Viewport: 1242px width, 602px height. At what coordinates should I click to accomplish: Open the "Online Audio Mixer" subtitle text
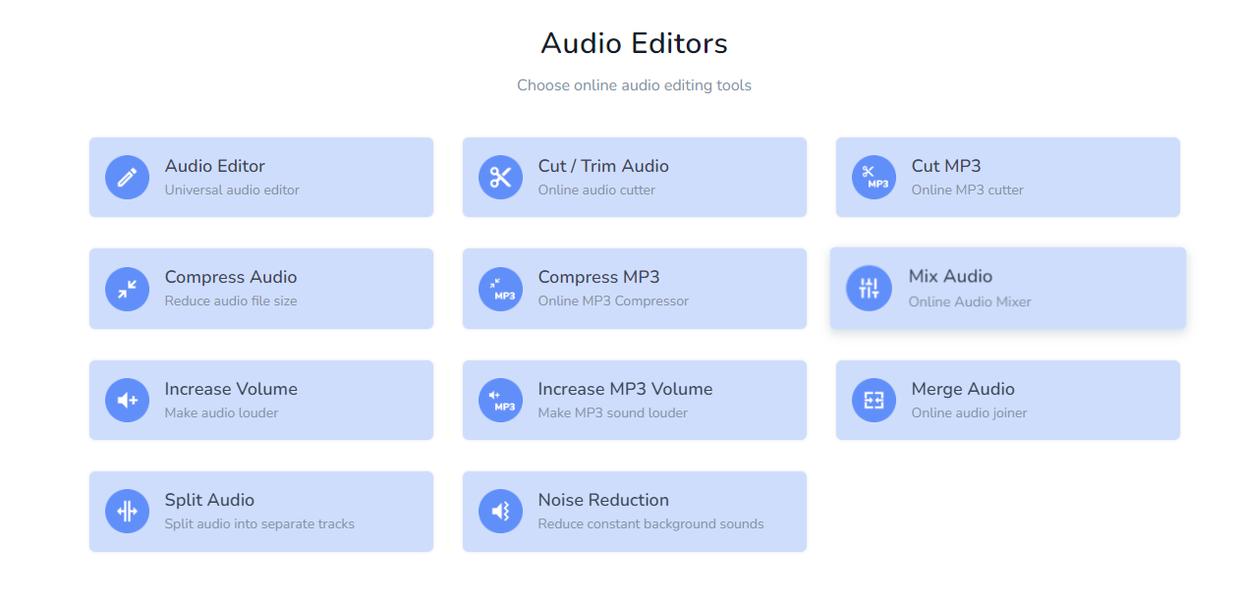tap(969, 302)
